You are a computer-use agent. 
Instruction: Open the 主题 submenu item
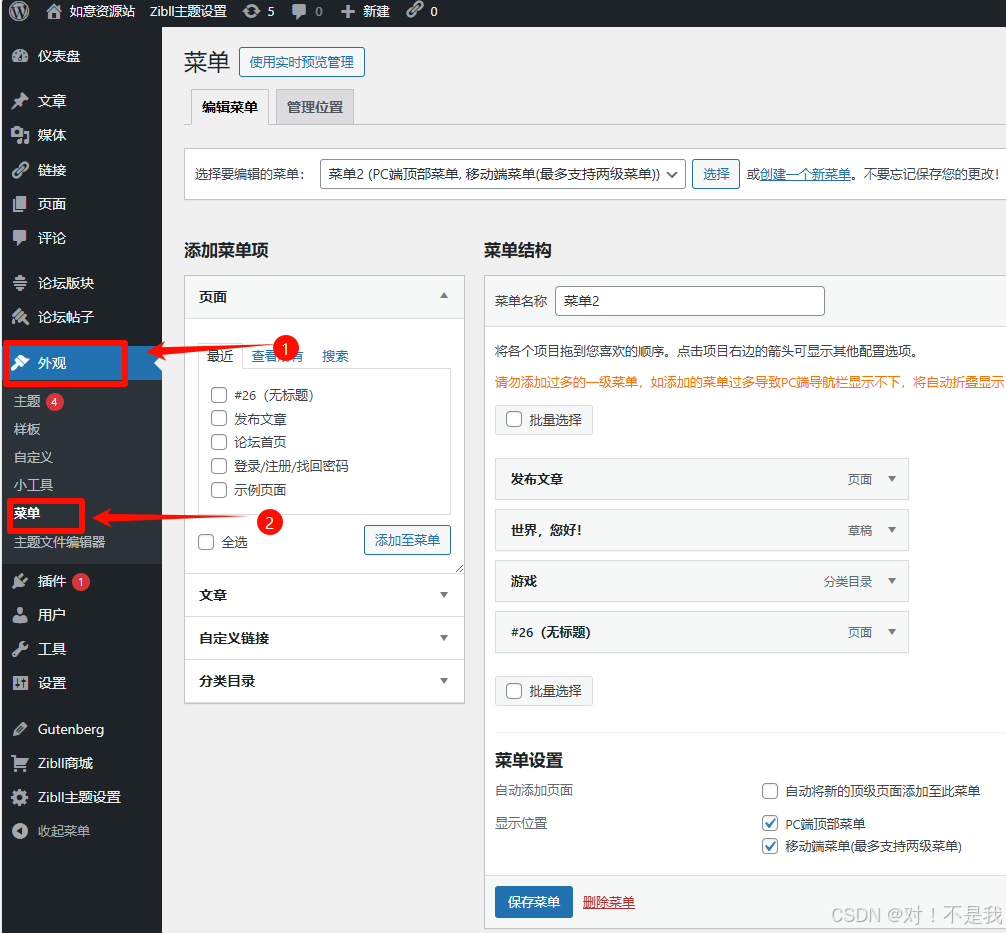coord(27,401)
